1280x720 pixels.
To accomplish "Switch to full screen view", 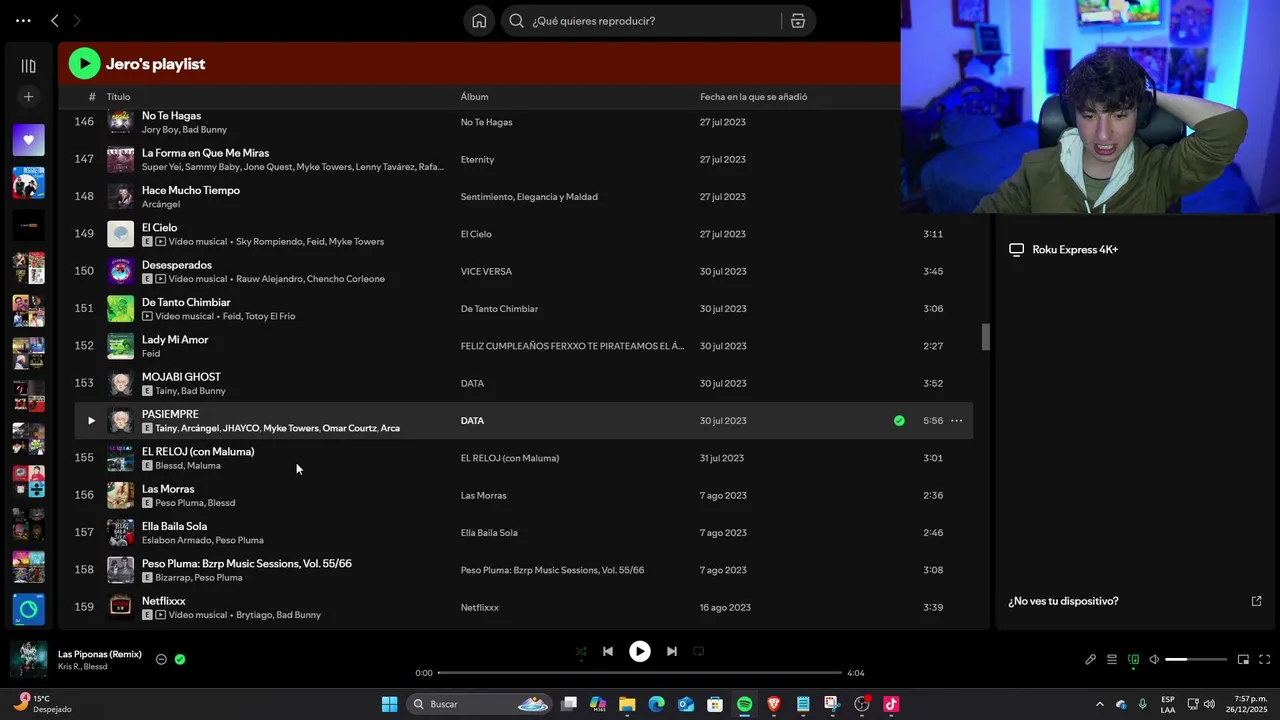I will (x=1264, y=659).
